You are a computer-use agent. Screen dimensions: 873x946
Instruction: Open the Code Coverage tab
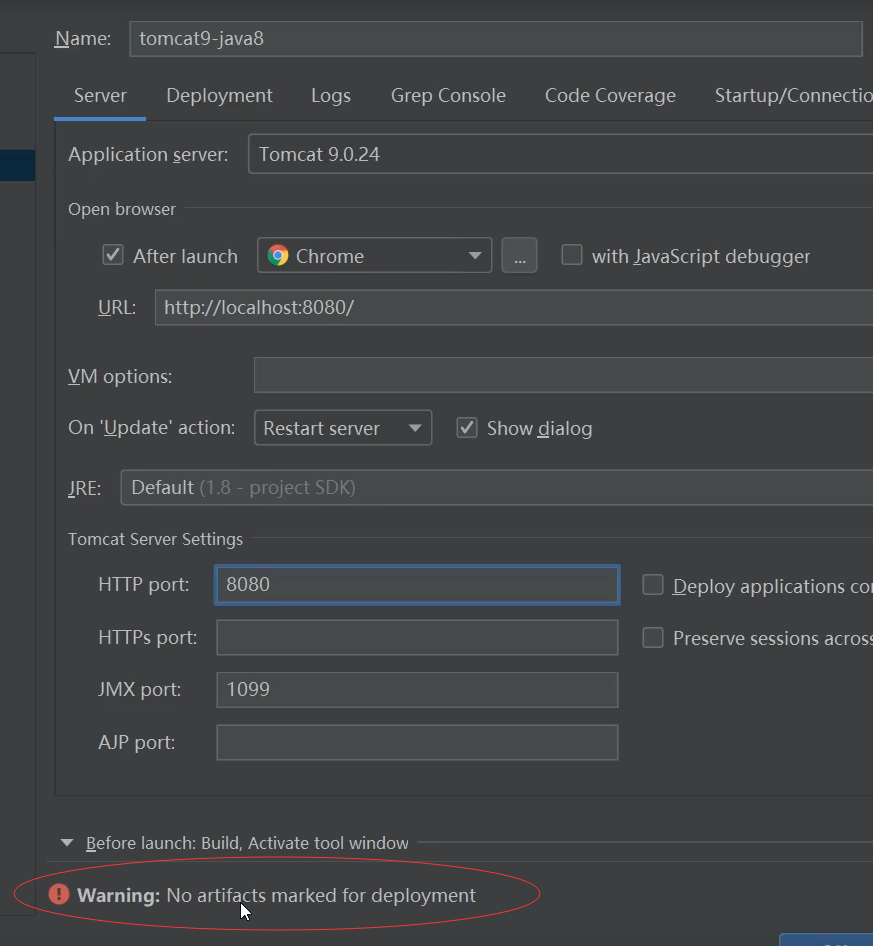tap(610, 95)
